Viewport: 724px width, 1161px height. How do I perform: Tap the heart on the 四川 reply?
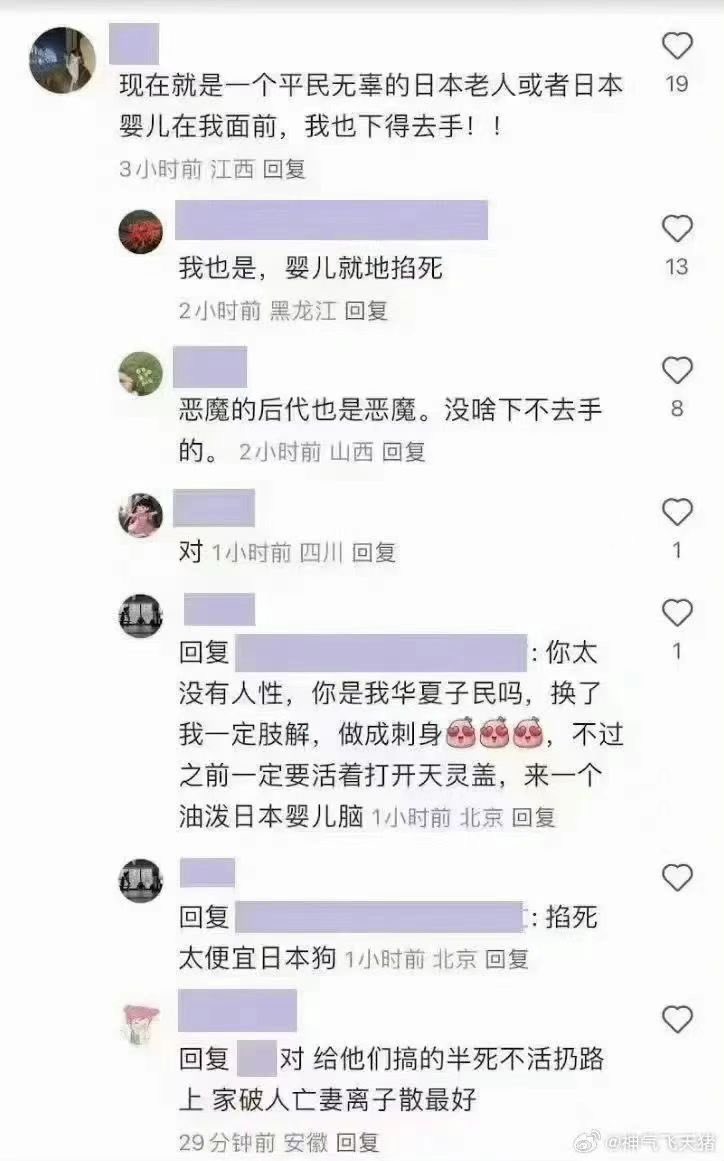[x=677, y=512]
